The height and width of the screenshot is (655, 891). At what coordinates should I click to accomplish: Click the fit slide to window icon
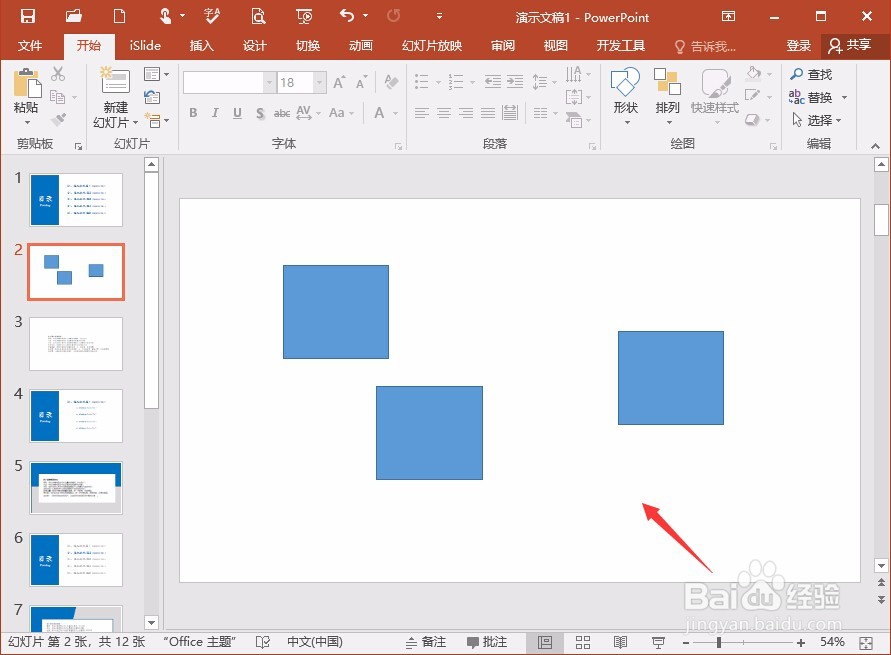click(x=866, y=643)
